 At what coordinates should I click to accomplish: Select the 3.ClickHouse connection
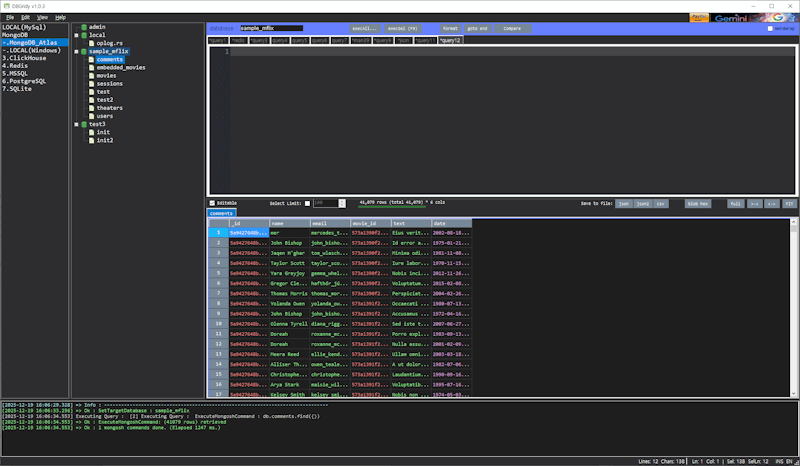click(24, 58)
